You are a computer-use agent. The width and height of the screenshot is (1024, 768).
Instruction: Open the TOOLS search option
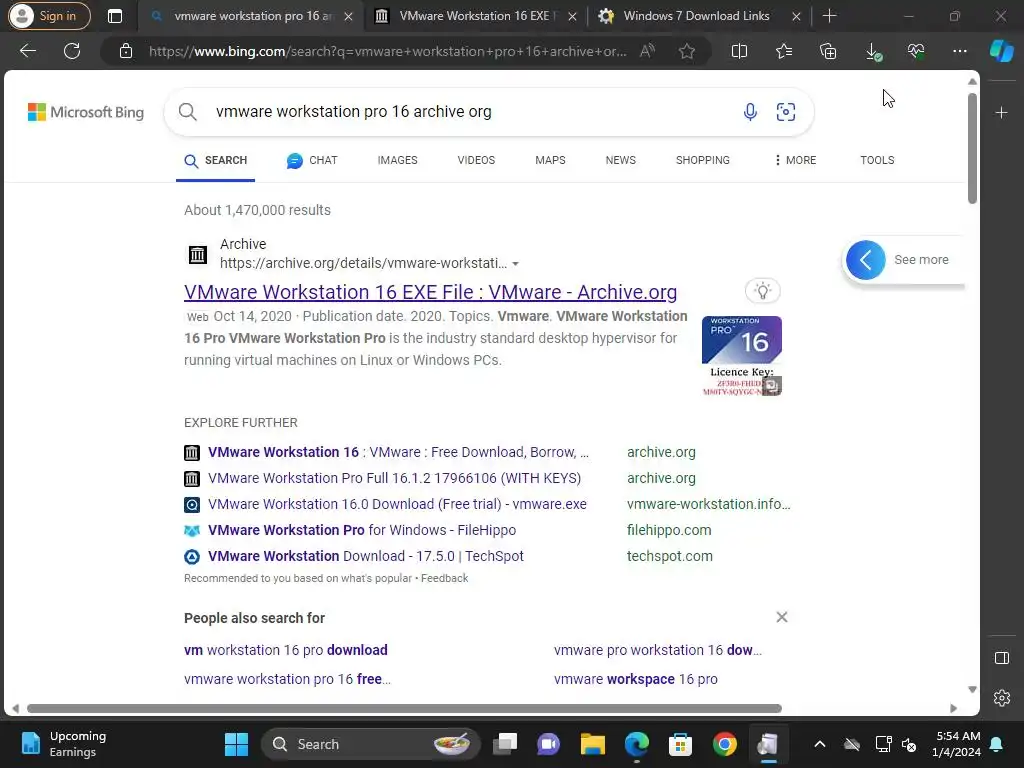click(877, 160)
